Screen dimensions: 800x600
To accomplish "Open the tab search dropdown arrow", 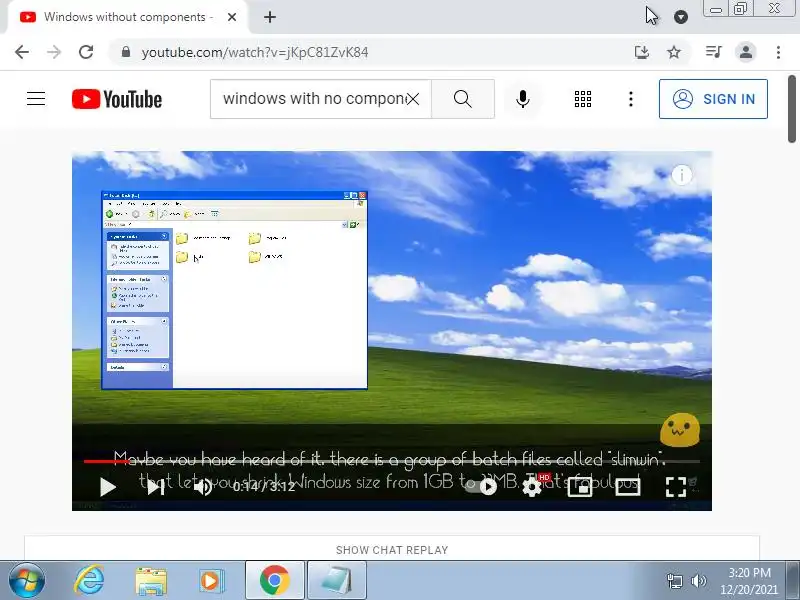I will pyautogui.click(x=681, y=17).
